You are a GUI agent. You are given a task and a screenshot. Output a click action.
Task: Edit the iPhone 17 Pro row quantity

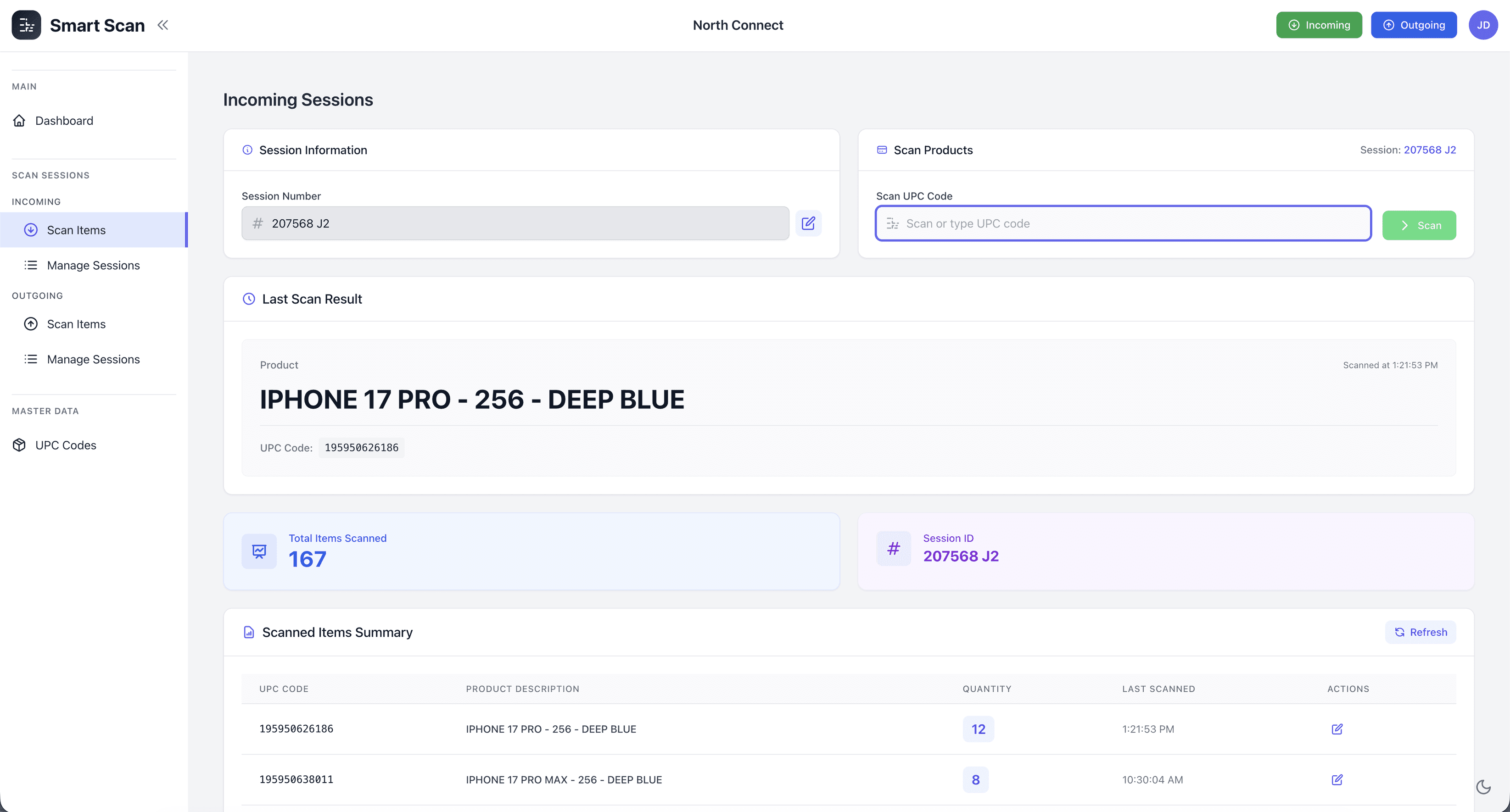(1337, 729)
